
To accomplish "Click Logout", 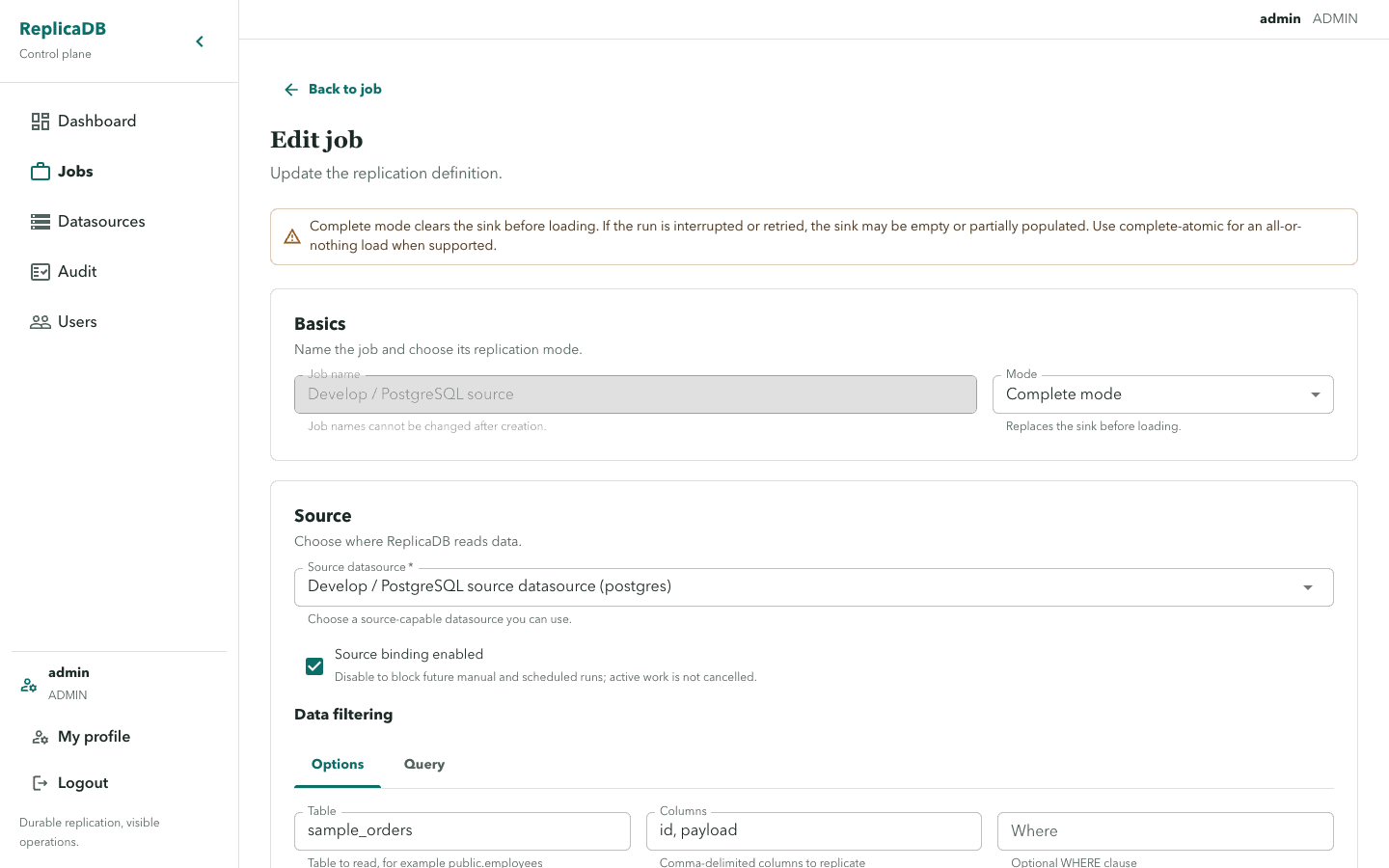I will click(x=119, y=783).
